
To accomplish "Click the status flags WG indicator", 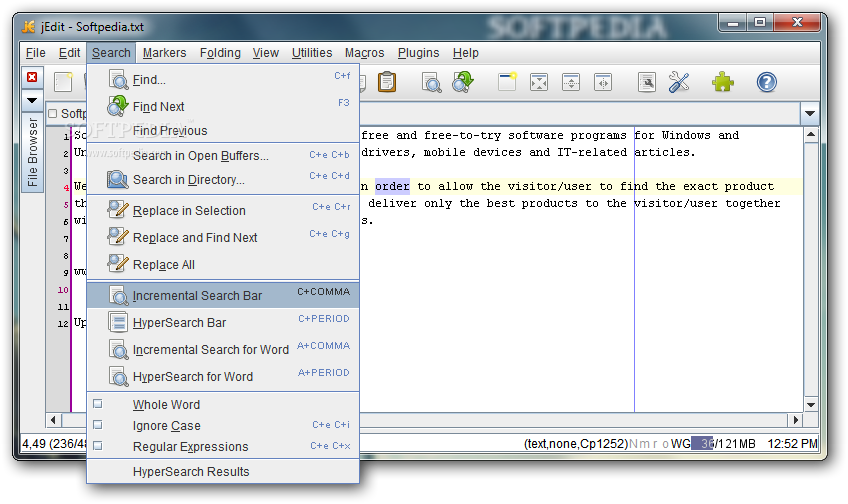I will [681, 443].
